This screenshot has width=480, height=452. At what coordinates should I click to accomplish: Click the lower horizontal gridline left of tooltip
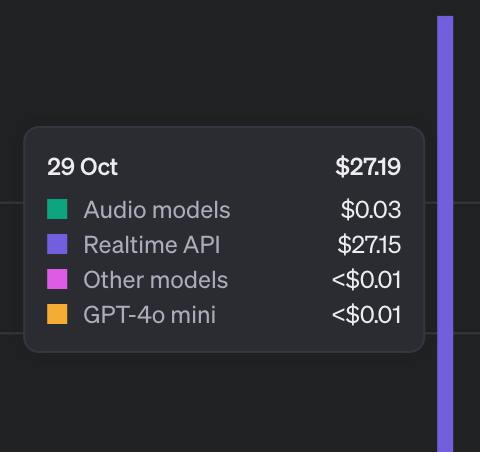coord(12,332)
